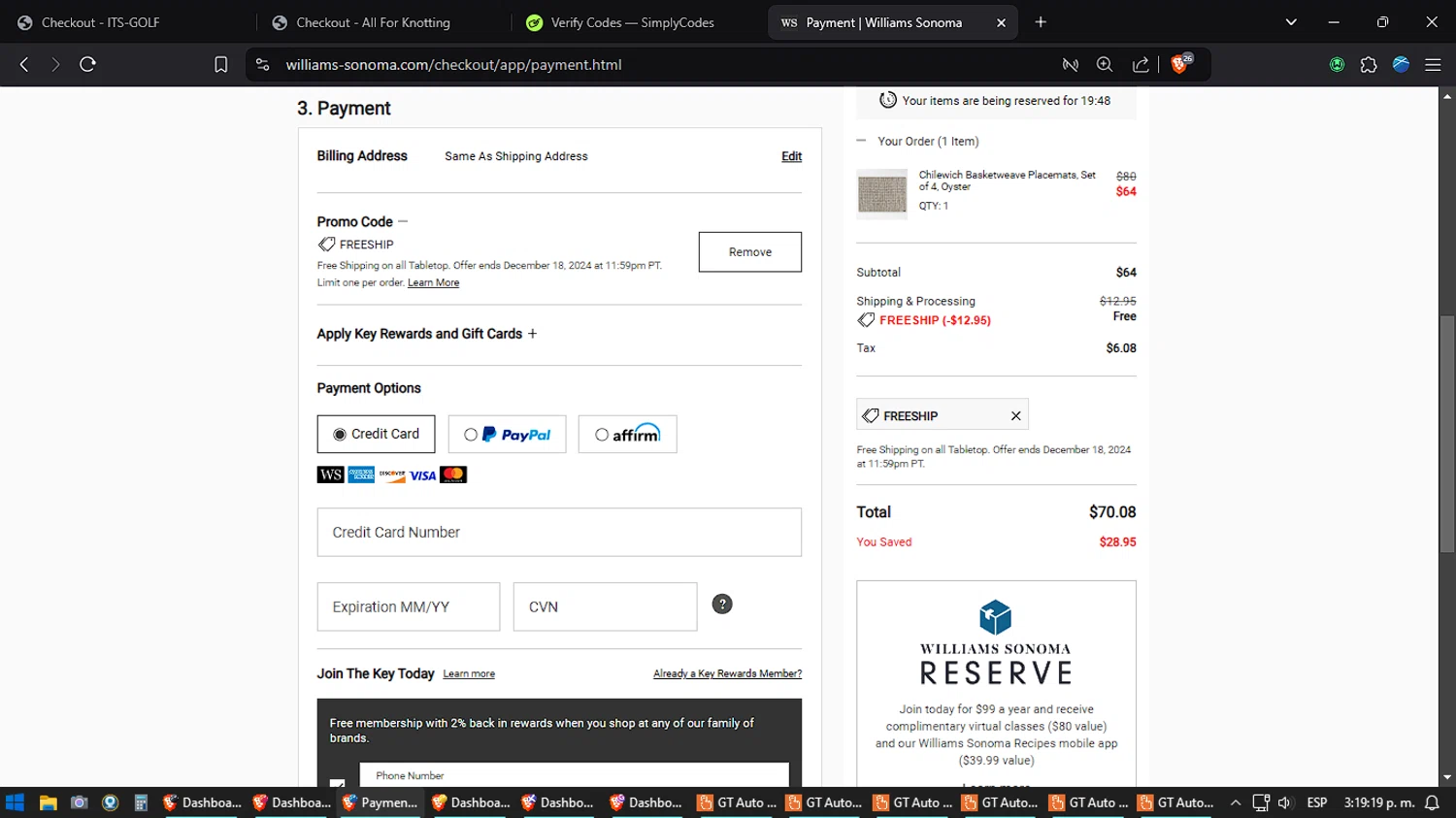The height and width of the screenshot is (818, 1456).
Task: Expand Apply Key Rewards and Gift Cards
Action: [532, 333]
